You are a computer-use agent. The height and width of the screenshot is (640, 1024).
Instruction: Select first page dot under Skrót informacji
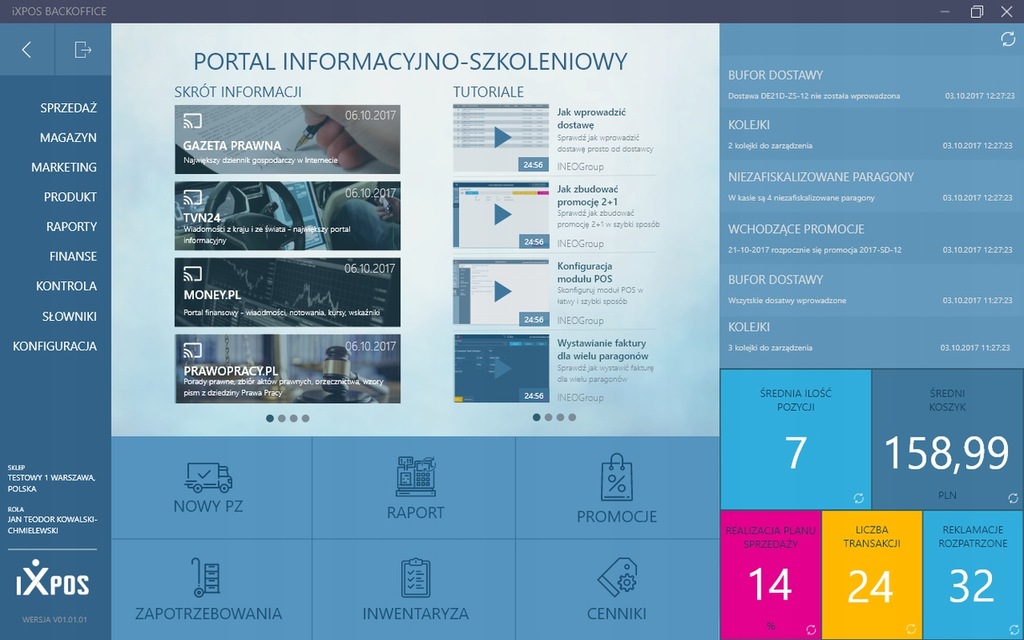click(270, 419)
